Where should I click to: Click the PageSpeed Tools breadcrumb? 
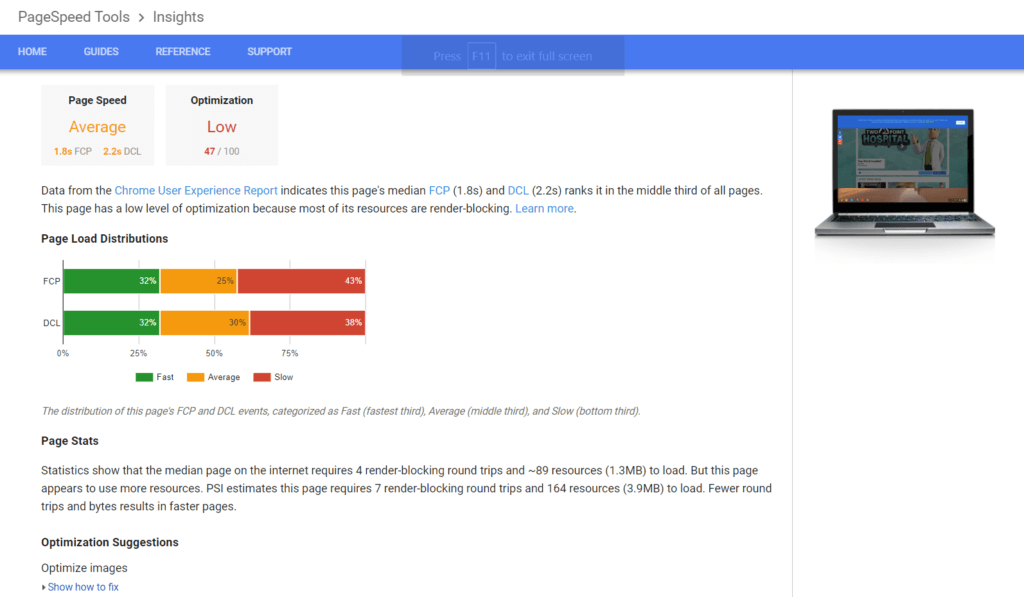click(74, 17)
